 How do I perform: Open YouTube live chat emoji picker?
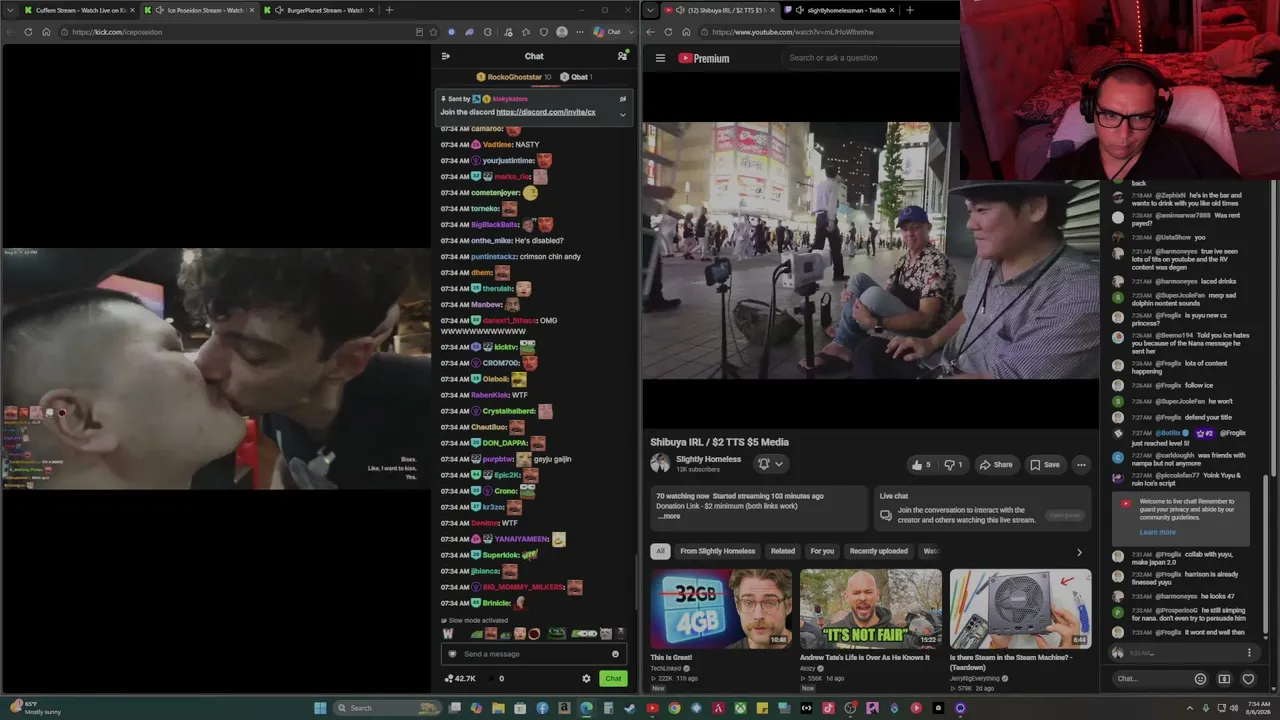[1200, 679]
